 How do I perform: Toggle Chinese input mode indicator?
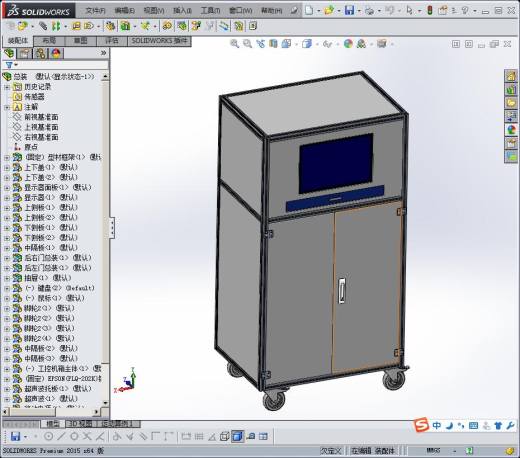point(437,425)
